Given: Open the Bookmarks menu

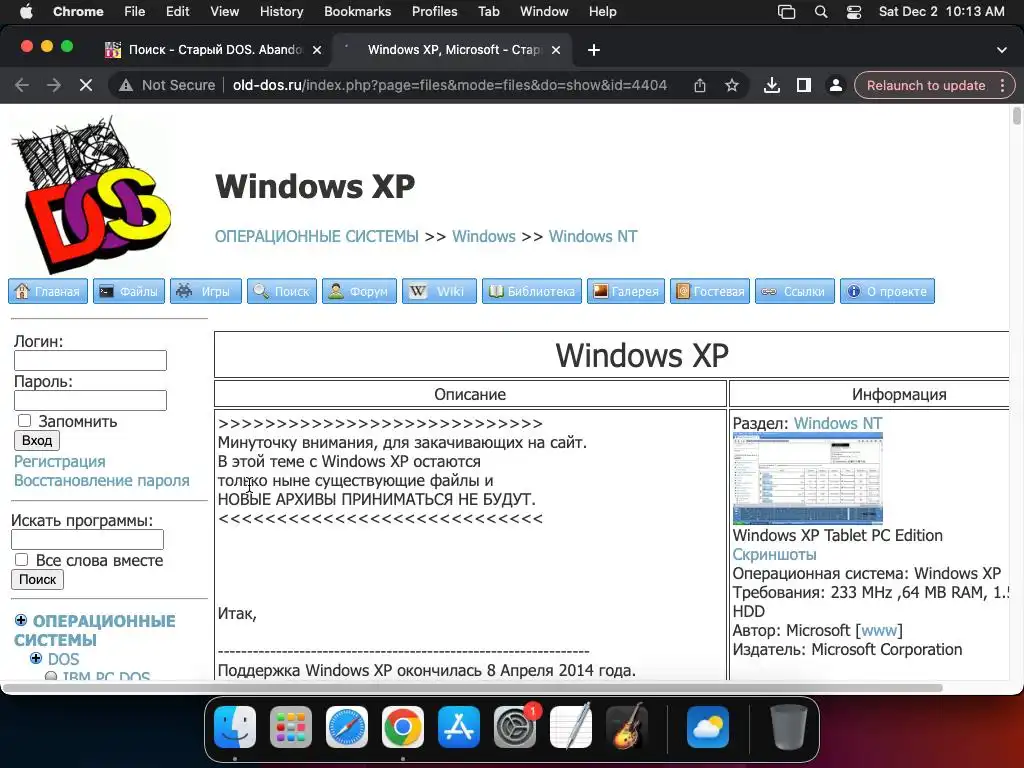Looking at the screenshot, I should click(357, 12).
